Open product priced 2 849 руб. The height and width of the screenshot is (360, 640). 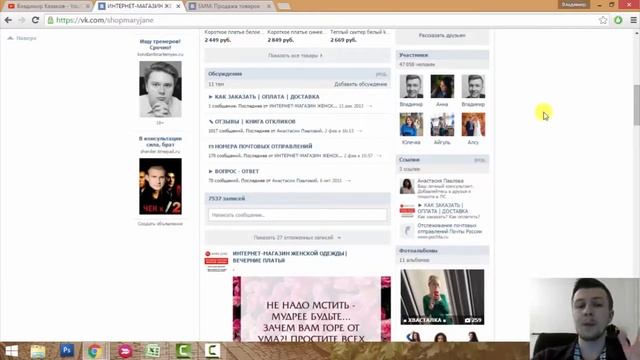(297, 36)
